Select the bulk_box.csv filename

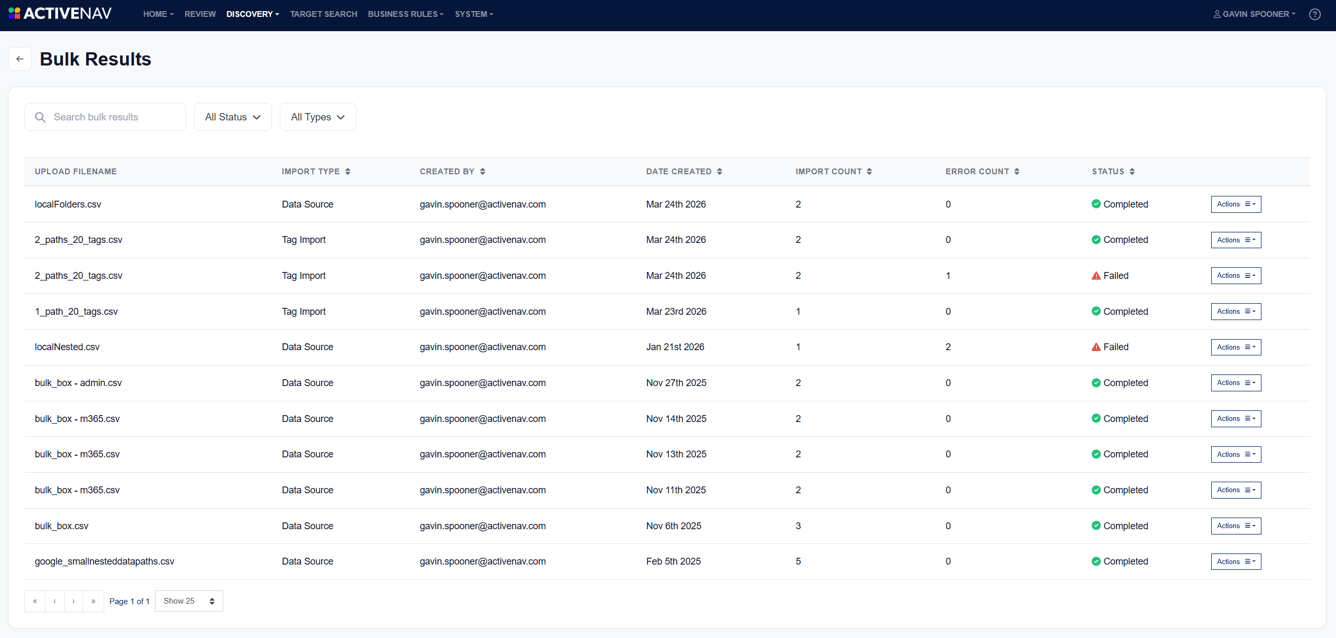(62, 526)
